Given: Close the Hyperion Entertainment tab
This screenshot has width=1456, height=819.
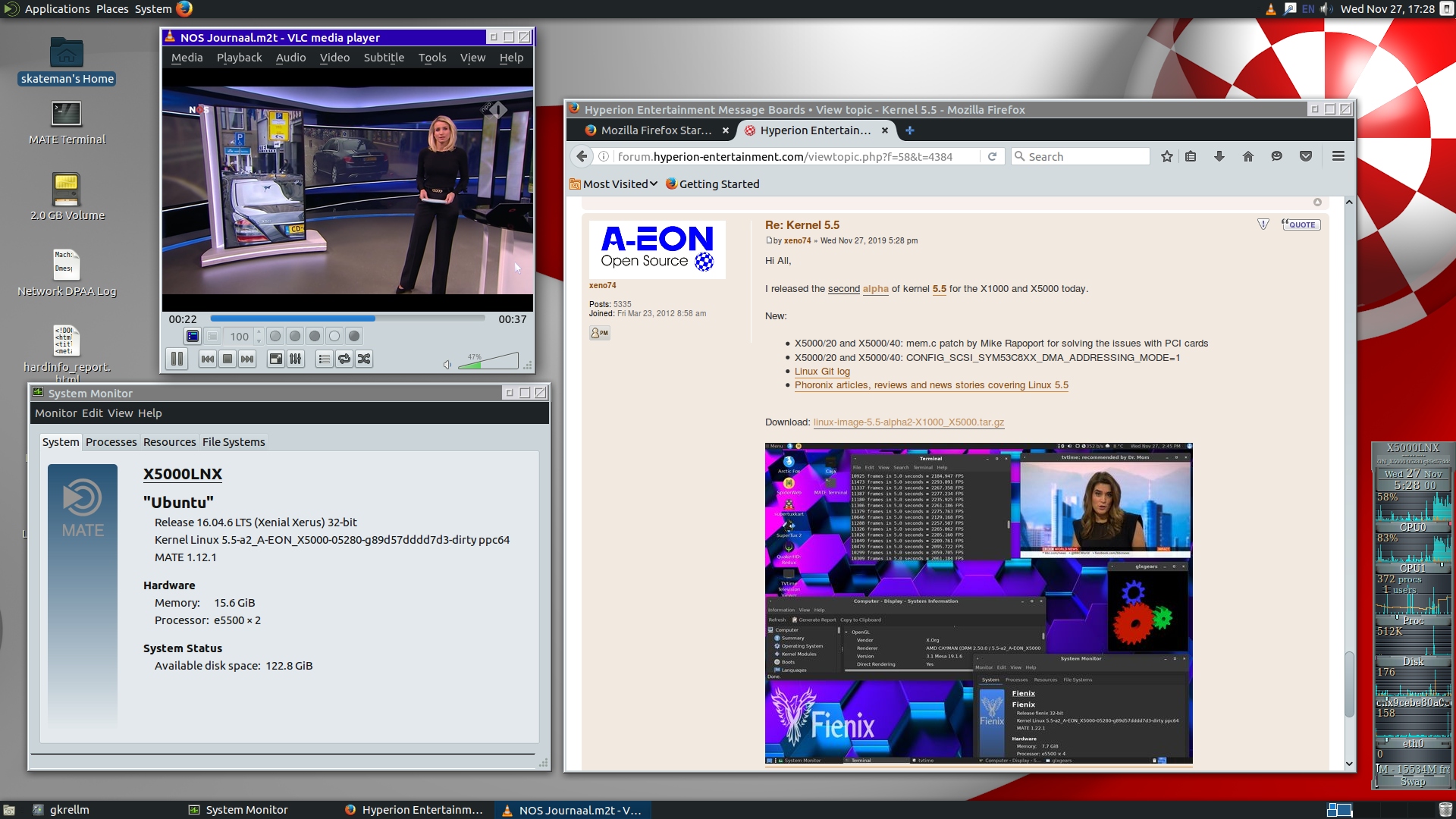Looking at the screenshot, I should coord(885,130).
